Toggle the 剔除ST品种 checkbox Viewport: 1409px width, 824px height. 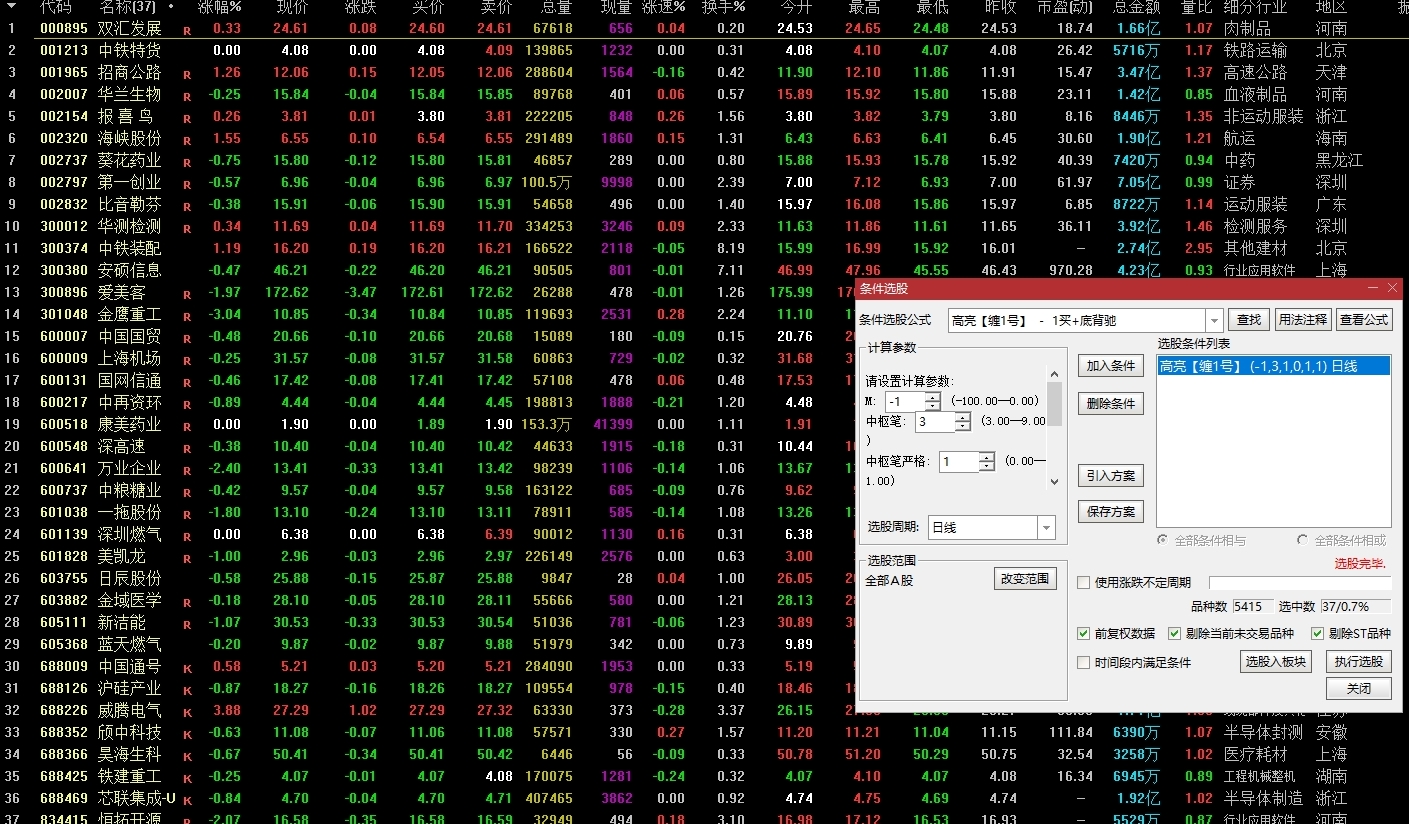tap(1317, 634)
